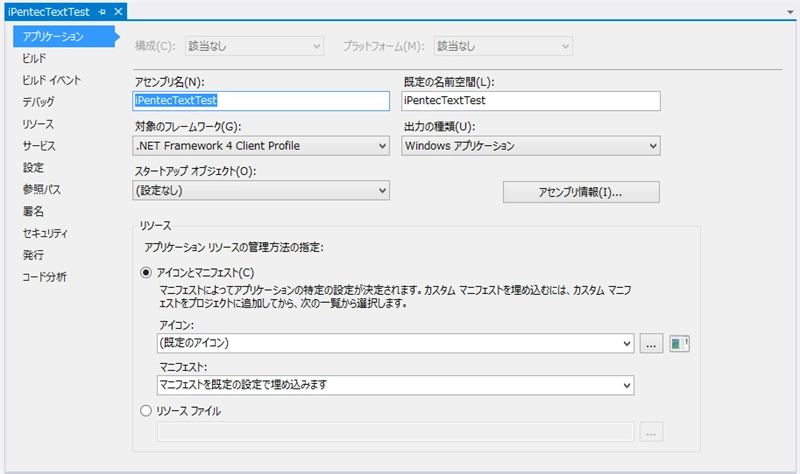Expand the マニフェスト dropdown

395,384
